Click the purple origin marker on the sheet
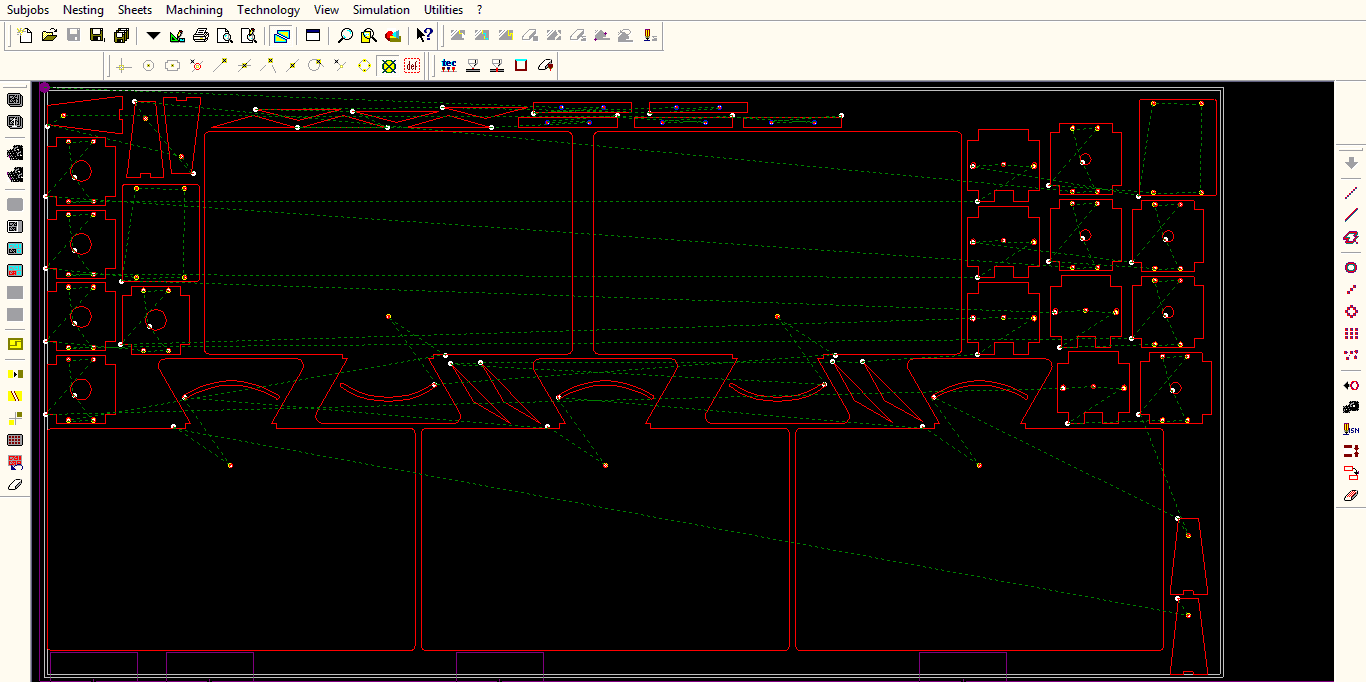 (x=45, y=88)
